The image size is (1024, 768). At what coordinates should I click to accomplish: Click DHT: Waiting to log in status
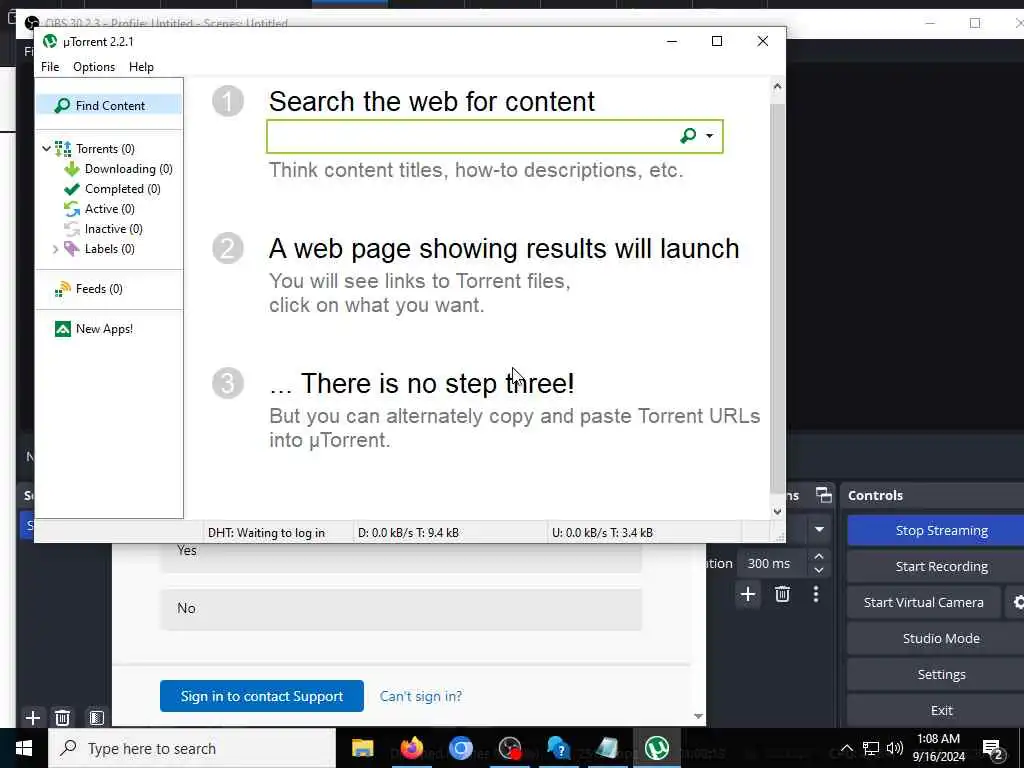[x=266, y=533]
